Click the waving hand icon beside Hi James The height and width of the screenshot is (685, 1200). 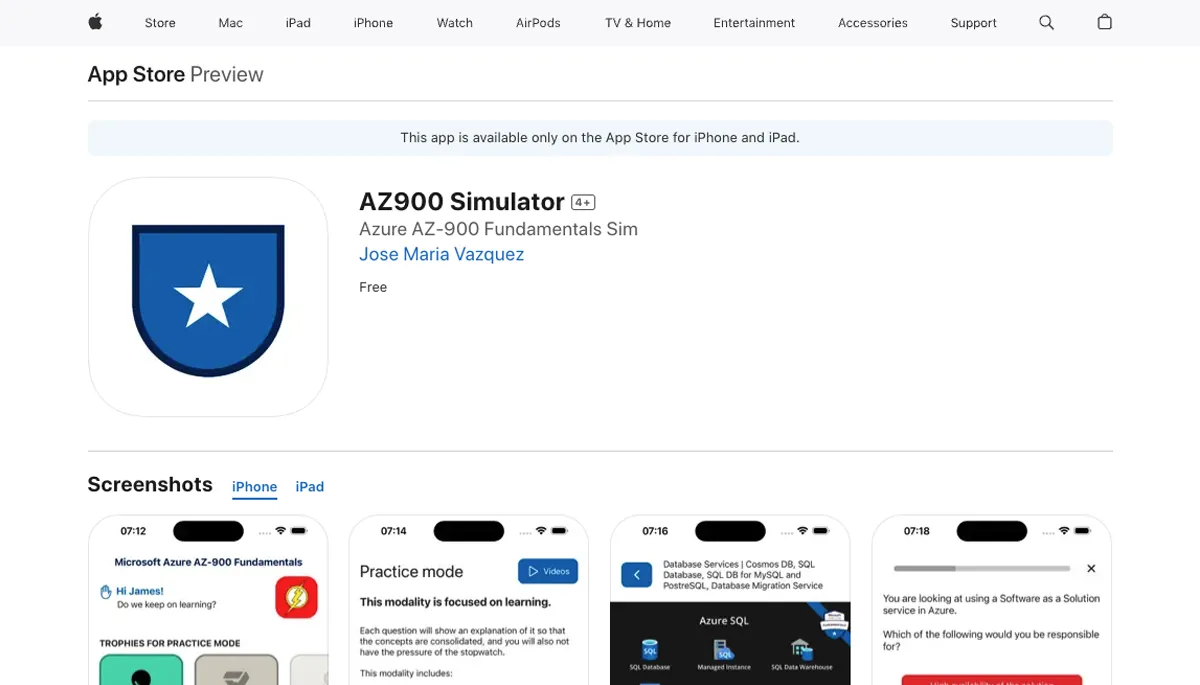[106, 592]
